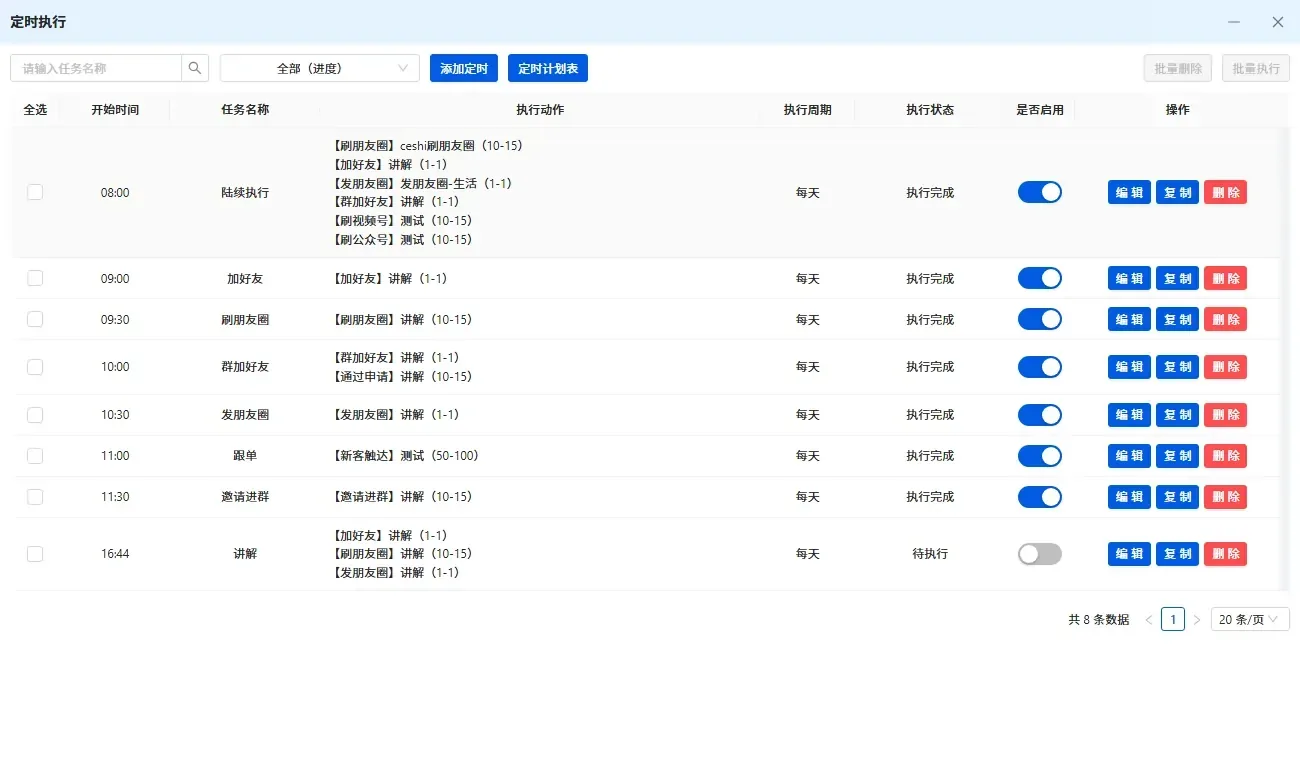The width and height of the screenshot is (1300, 762).
Task: Edit the 10:30 发朋友圈 task
Action: point(1129,414)
